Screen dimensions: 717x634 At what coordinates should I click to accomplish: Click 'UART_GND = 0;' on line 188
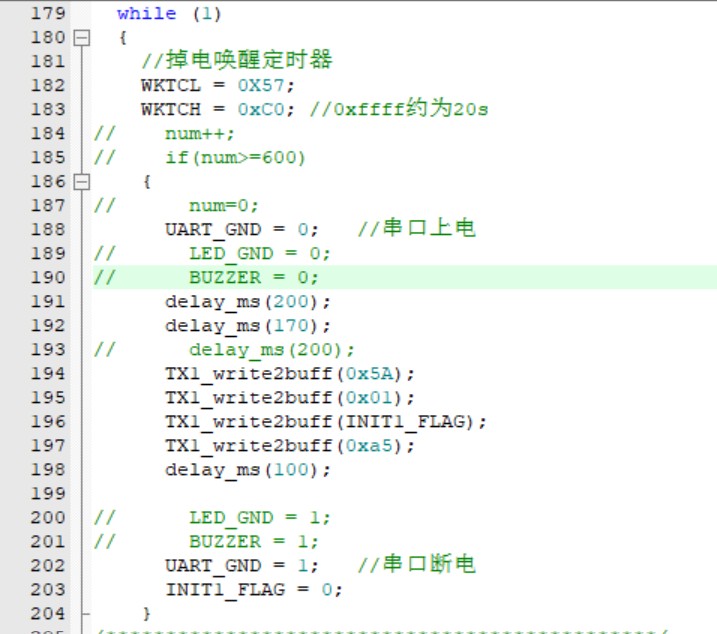click(x=241, y=230)
